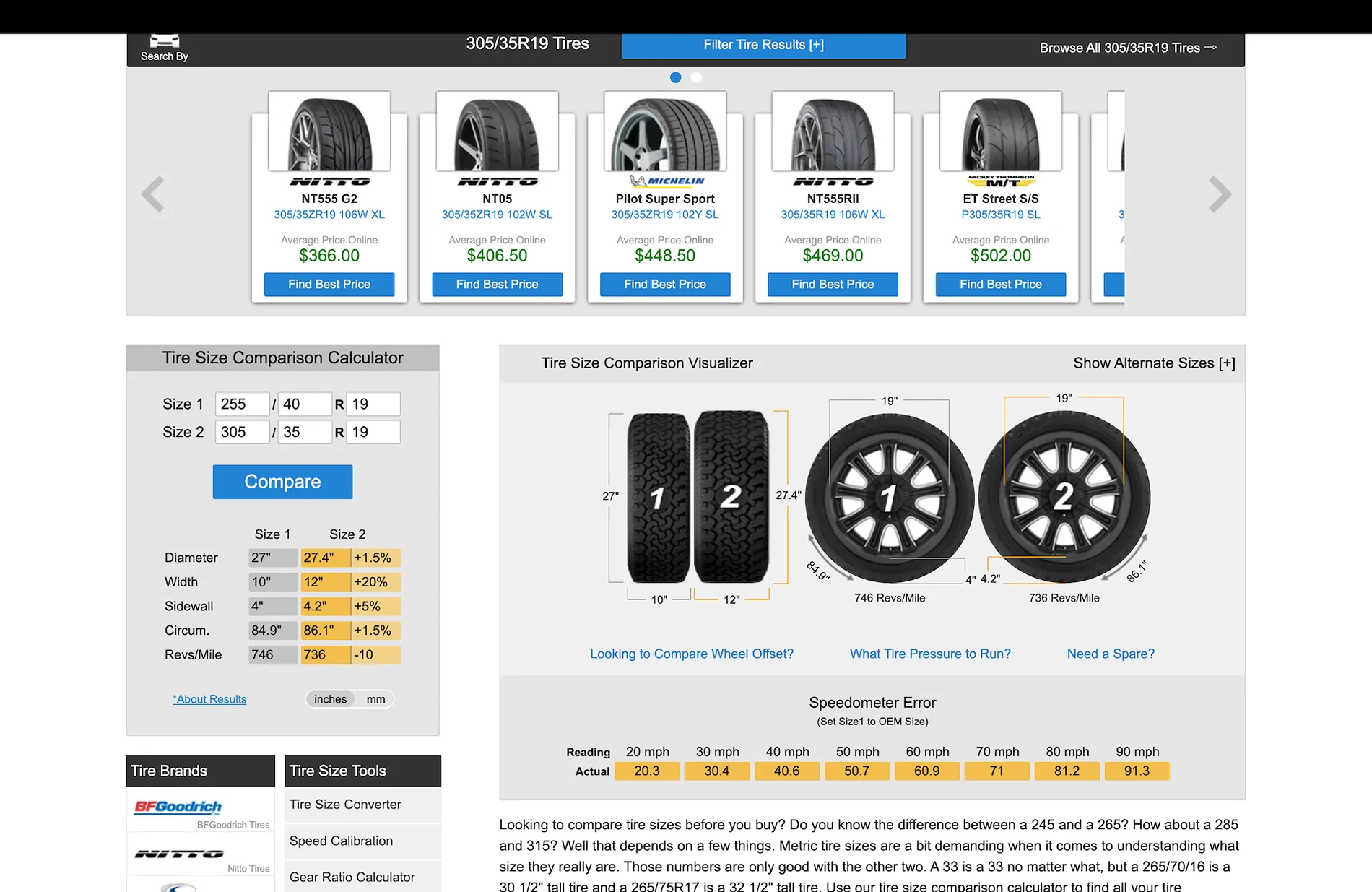Select the first carousel page dot

pyautogui.click(x=675, y=77)
